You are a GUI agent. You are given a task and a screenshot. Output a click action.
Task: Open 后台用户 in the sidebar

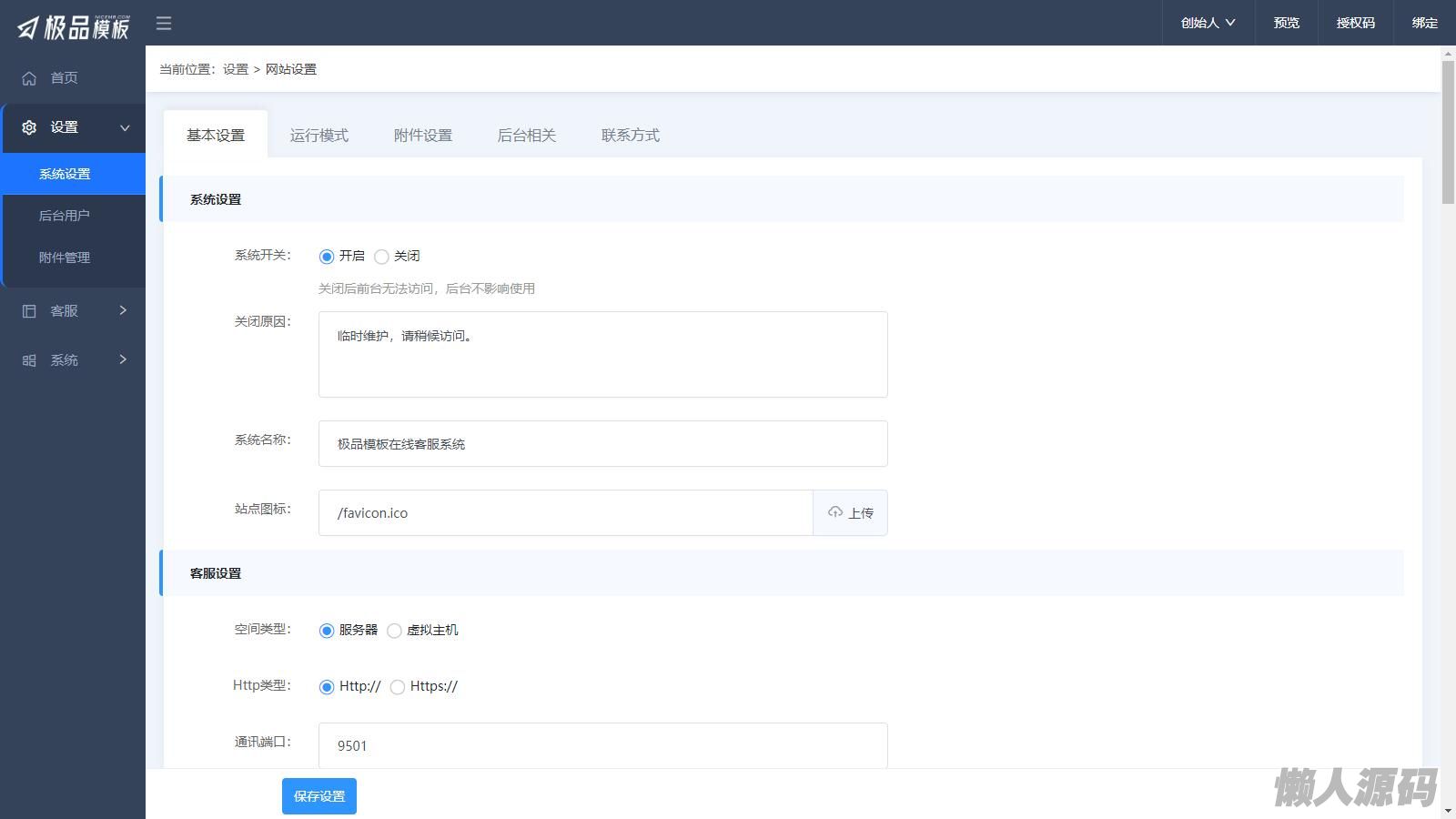point(65,216)
